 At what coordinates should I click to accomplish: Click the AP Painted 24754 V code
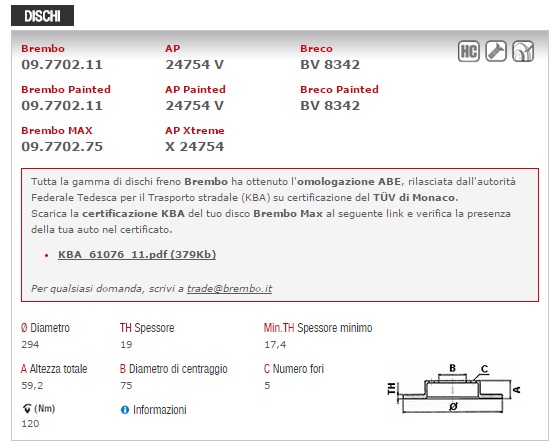point(195,106)
